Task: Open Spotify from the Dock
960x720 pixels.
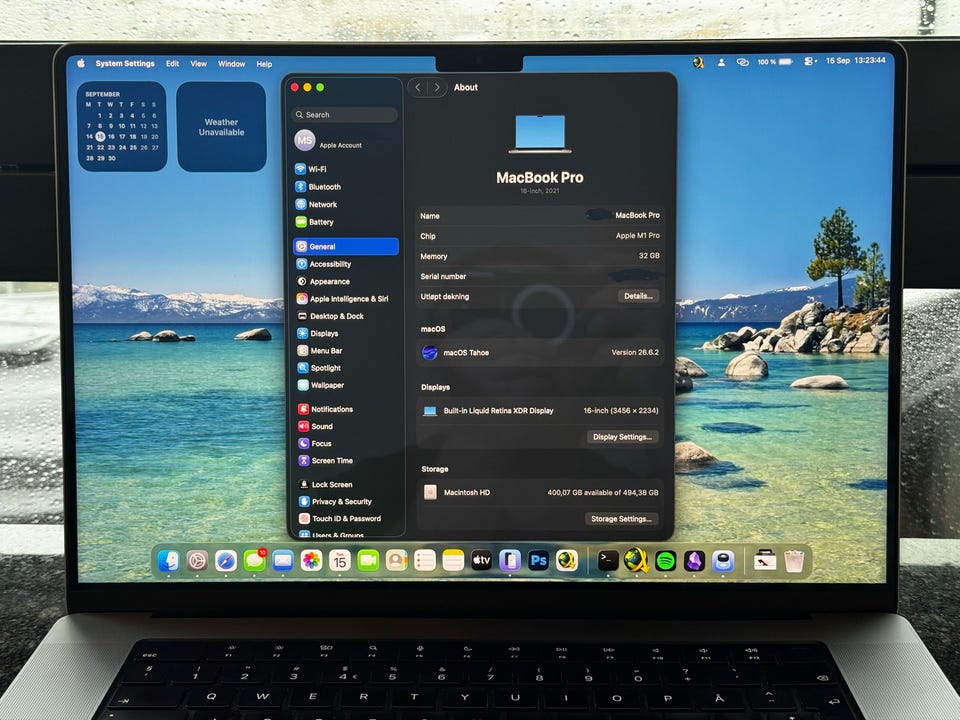Action: pyautogui.click(x=666, y=561)
